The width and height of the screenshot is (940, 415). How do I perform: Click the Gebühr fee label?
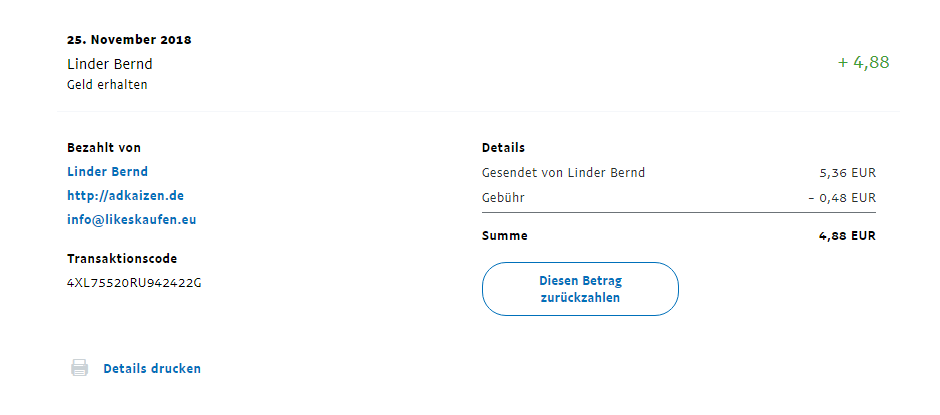coord(503,198)
